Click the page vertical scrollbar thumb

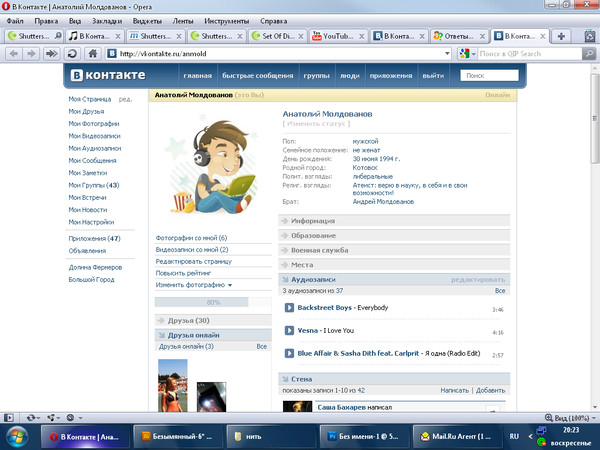[595, 119]
